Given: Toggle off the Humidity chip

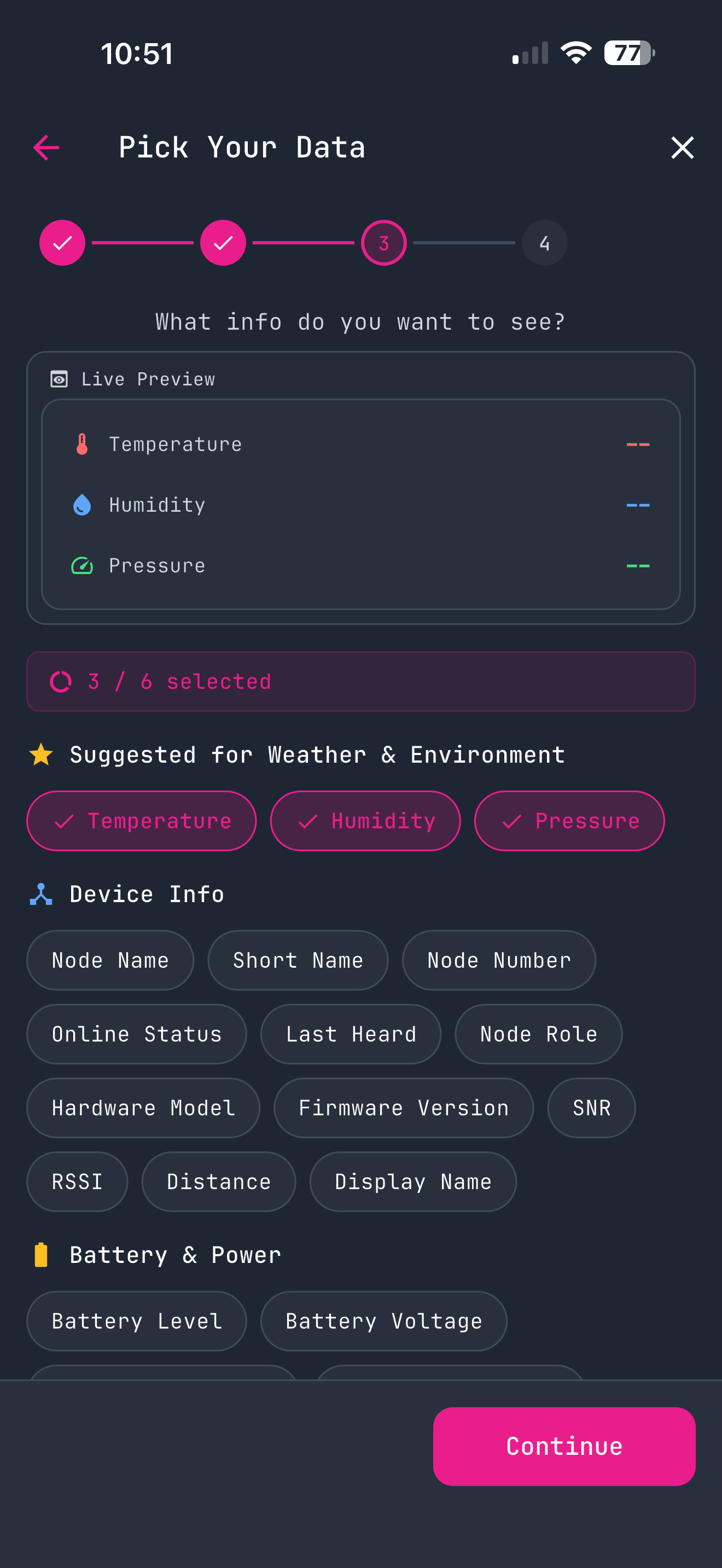Looking at the screenshot, I should tap(365, 820).
